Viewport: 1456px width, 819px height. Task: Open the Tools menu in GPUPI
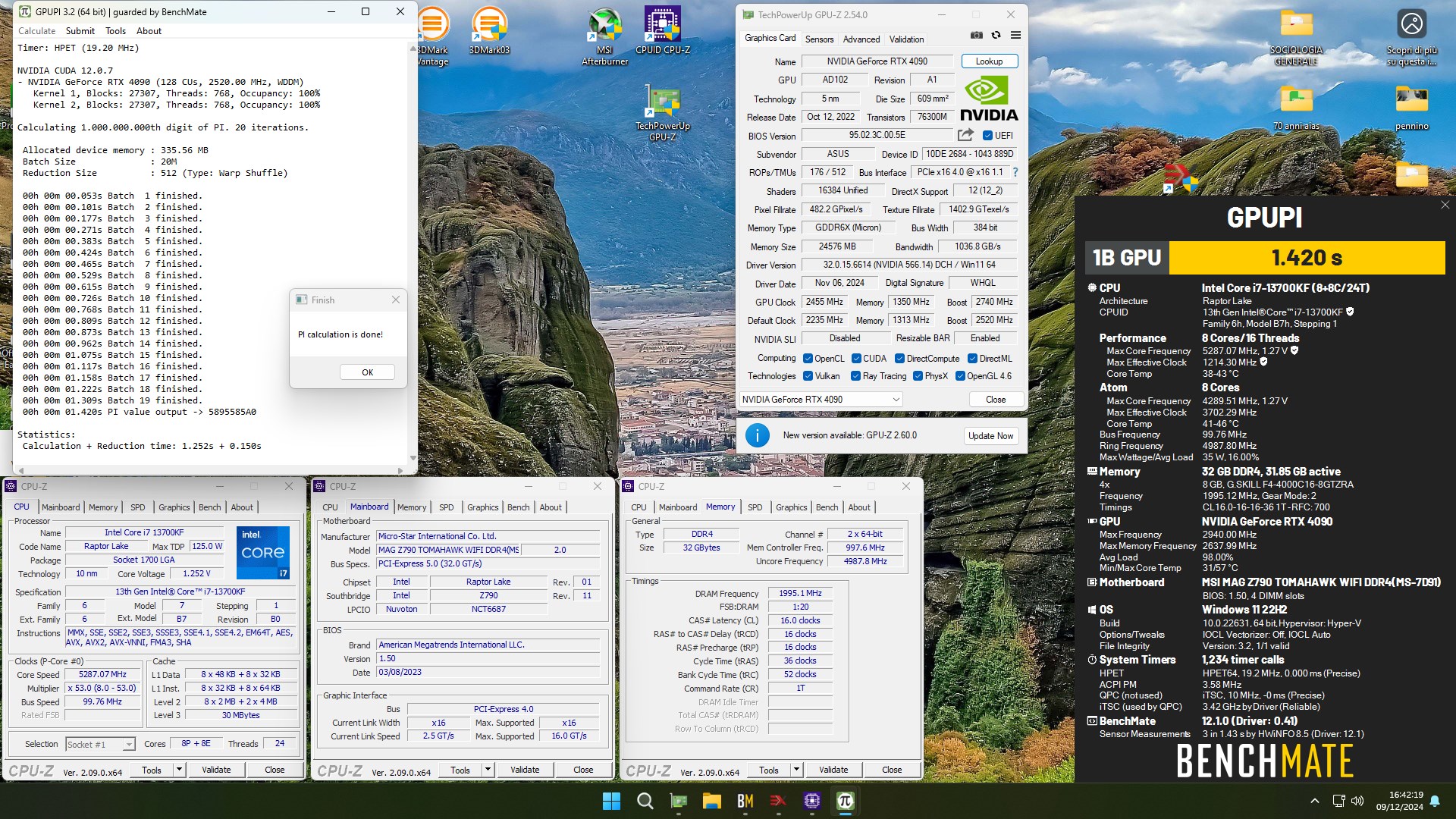pyautogui.click(x=115, y=31)
